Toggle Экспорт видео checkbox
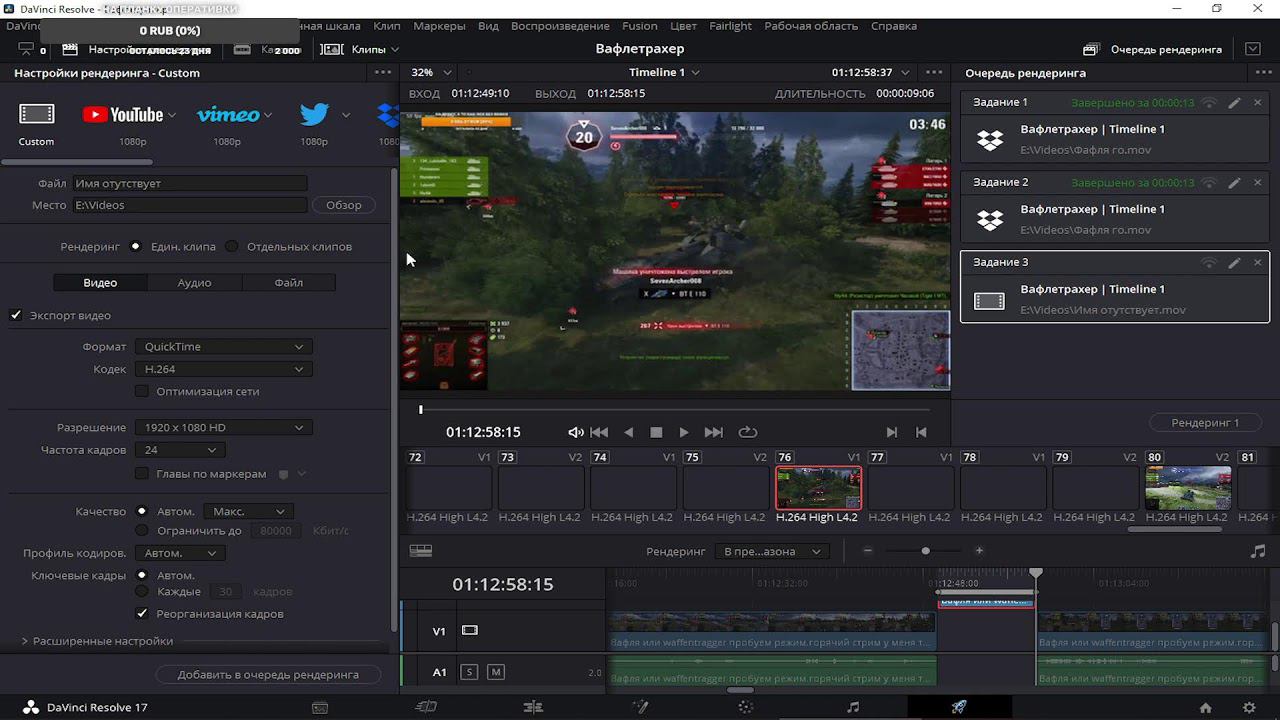The image size is (1280, 720). (x=16, y=315)
